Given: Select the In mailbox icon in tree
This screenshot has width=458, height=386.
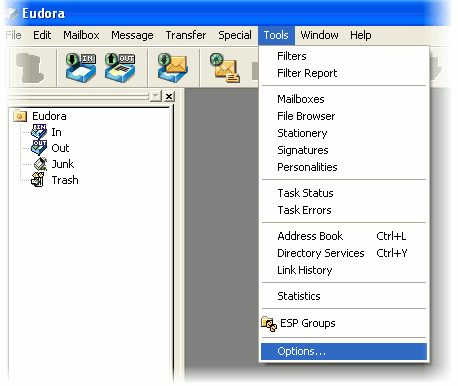Looking at the screenshot, I should [x=39, y=132].
